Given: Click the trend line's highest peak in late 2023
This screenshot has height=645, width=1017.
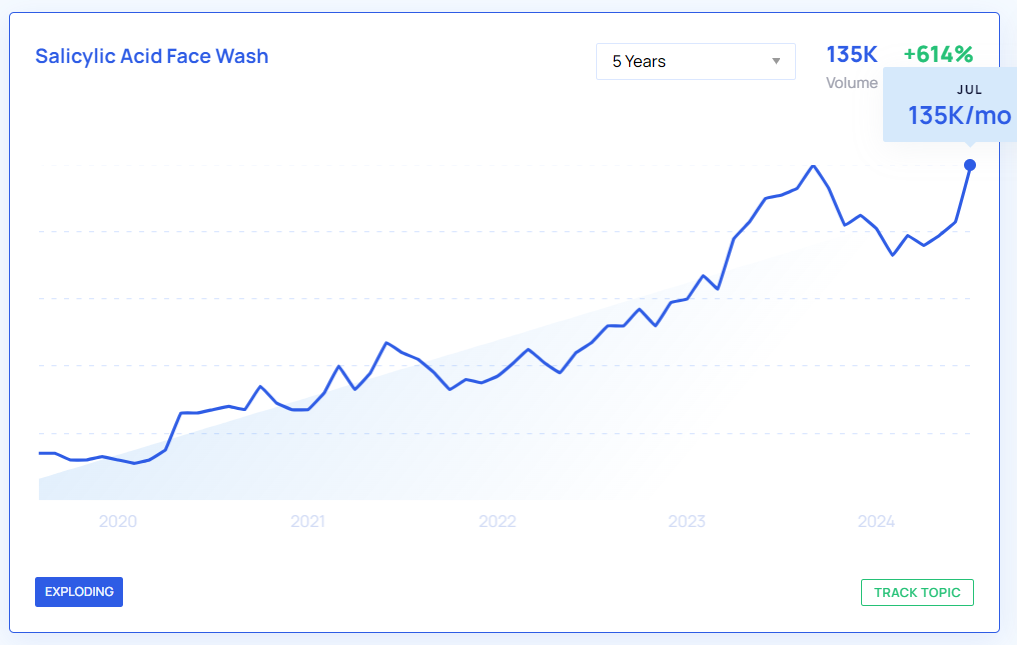Looking at the screenshot, I should coord(814,166).
